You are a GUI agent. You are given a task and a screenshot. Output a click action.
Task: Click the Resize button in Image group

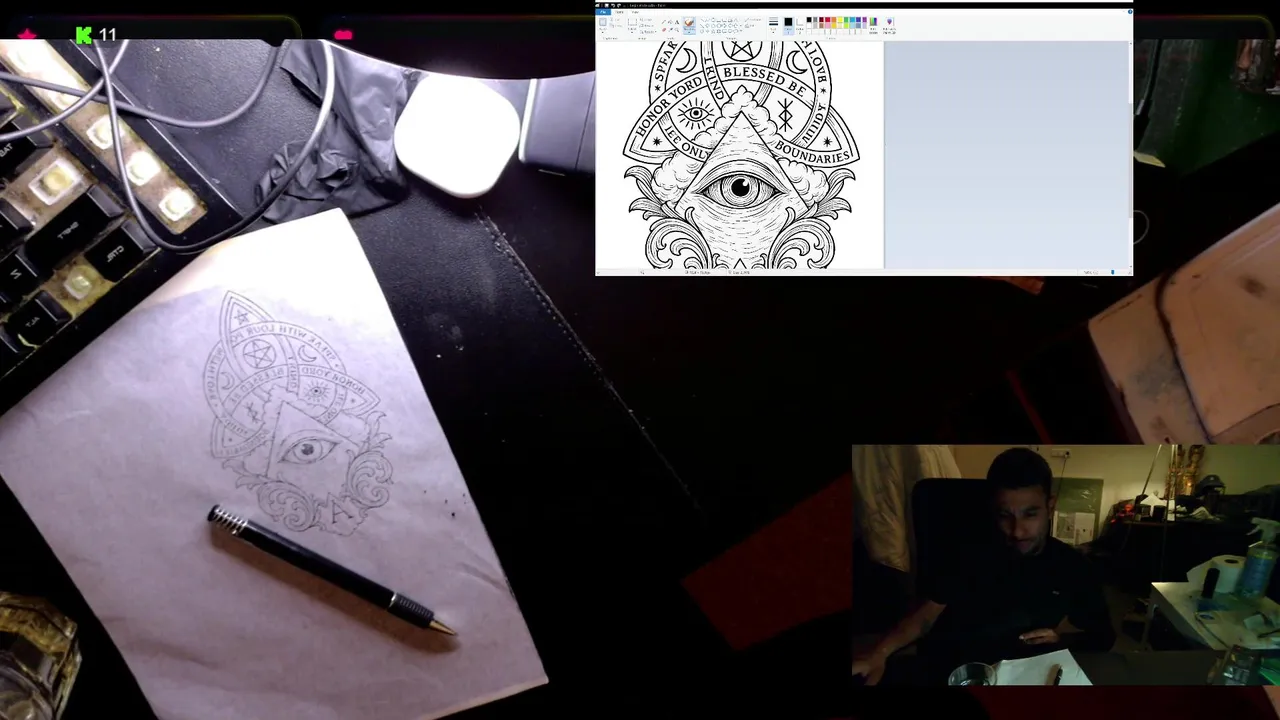pos(647,26)
